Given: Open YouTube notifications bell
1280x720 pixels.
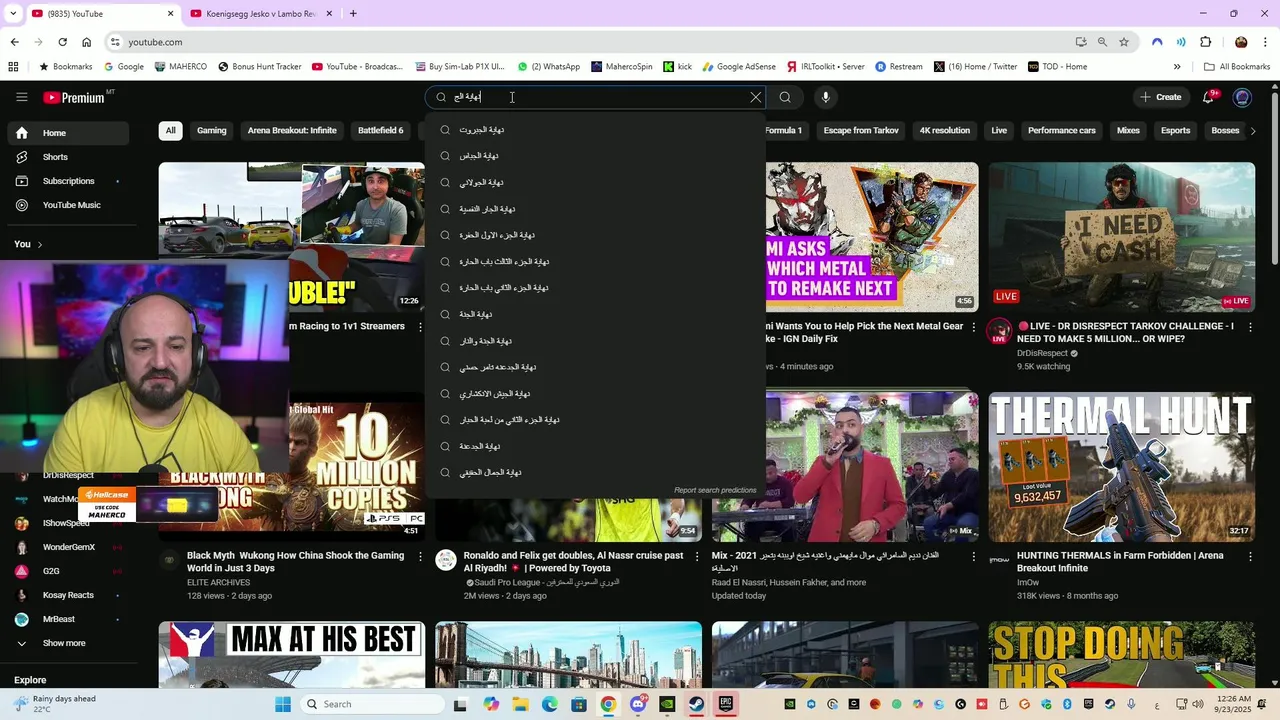Looking at the screenshot, I should coord(1210,97).
